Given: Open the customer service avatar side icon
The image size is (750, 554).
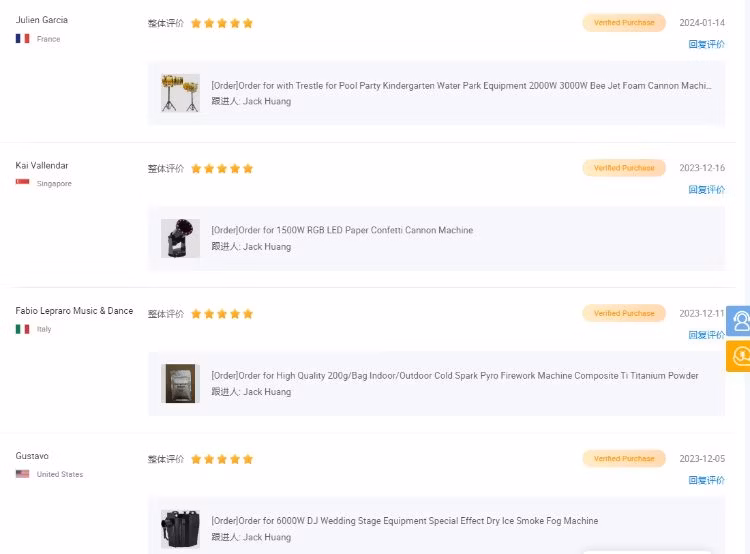Looking at the screenshot, I should tap(740, 321).
